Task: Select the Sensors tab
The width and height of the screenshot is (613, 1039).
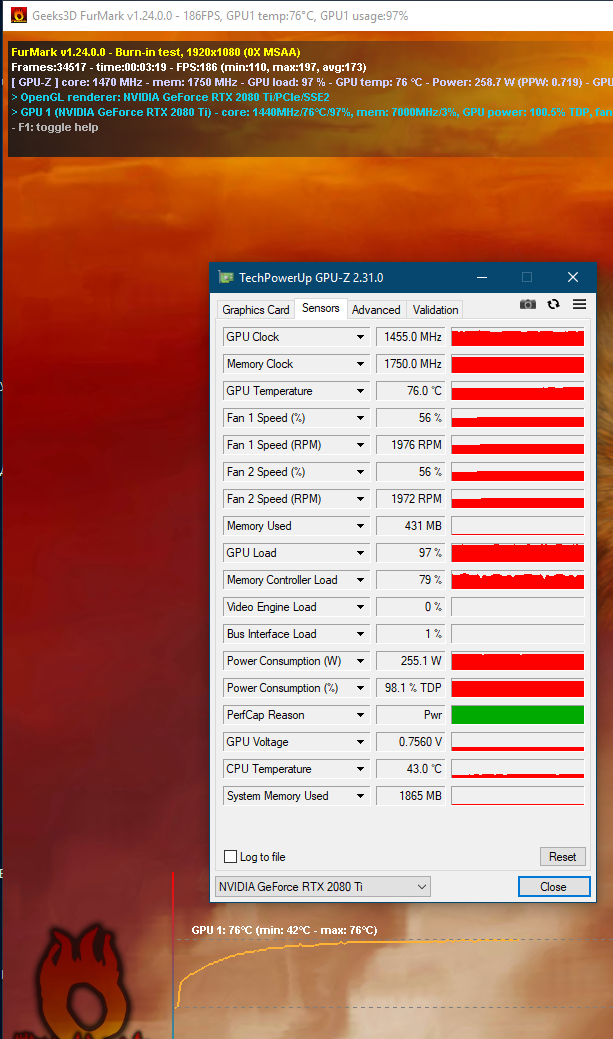Action: coord(321,308)
